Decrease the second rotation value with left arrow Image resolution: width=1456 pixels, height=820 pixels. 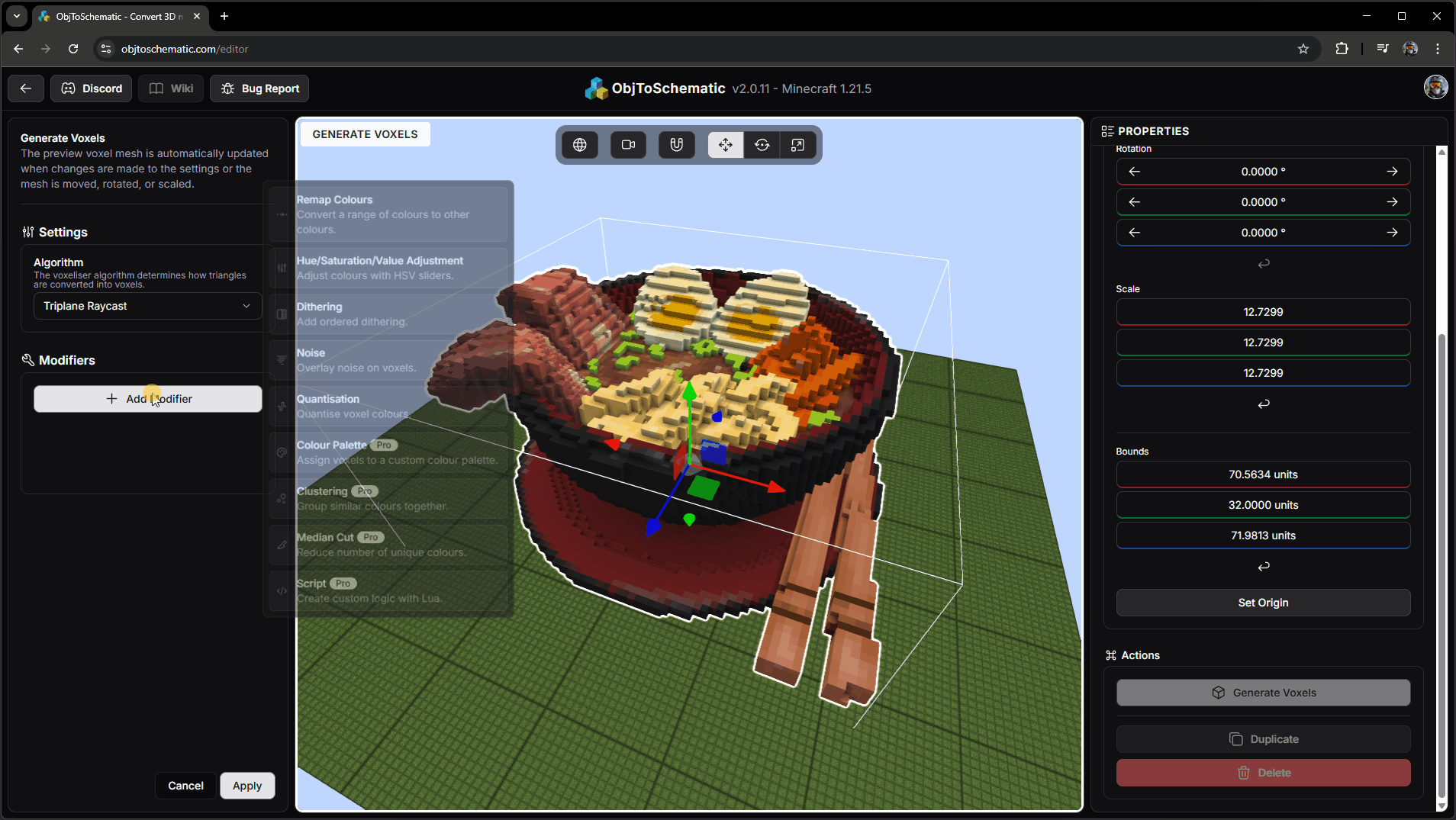pos(1135,202)
